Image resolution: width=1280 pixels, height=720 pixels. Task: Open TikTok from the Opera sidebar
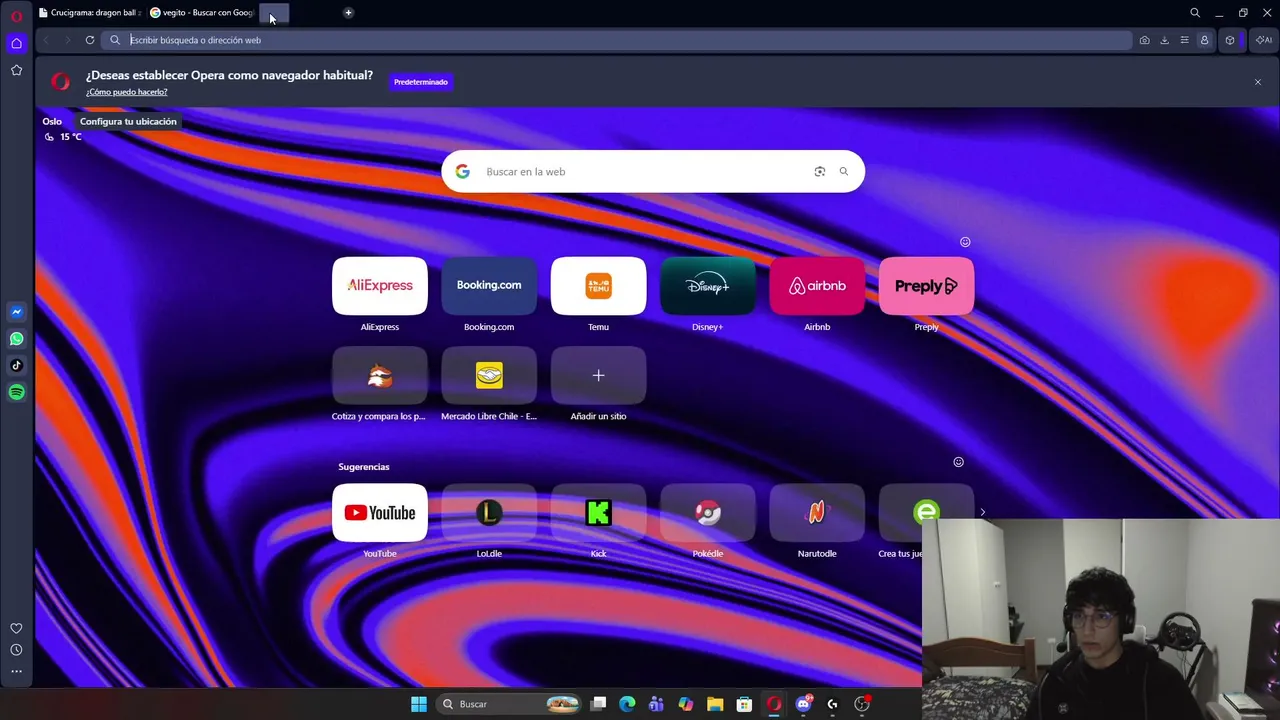(16, 365)
